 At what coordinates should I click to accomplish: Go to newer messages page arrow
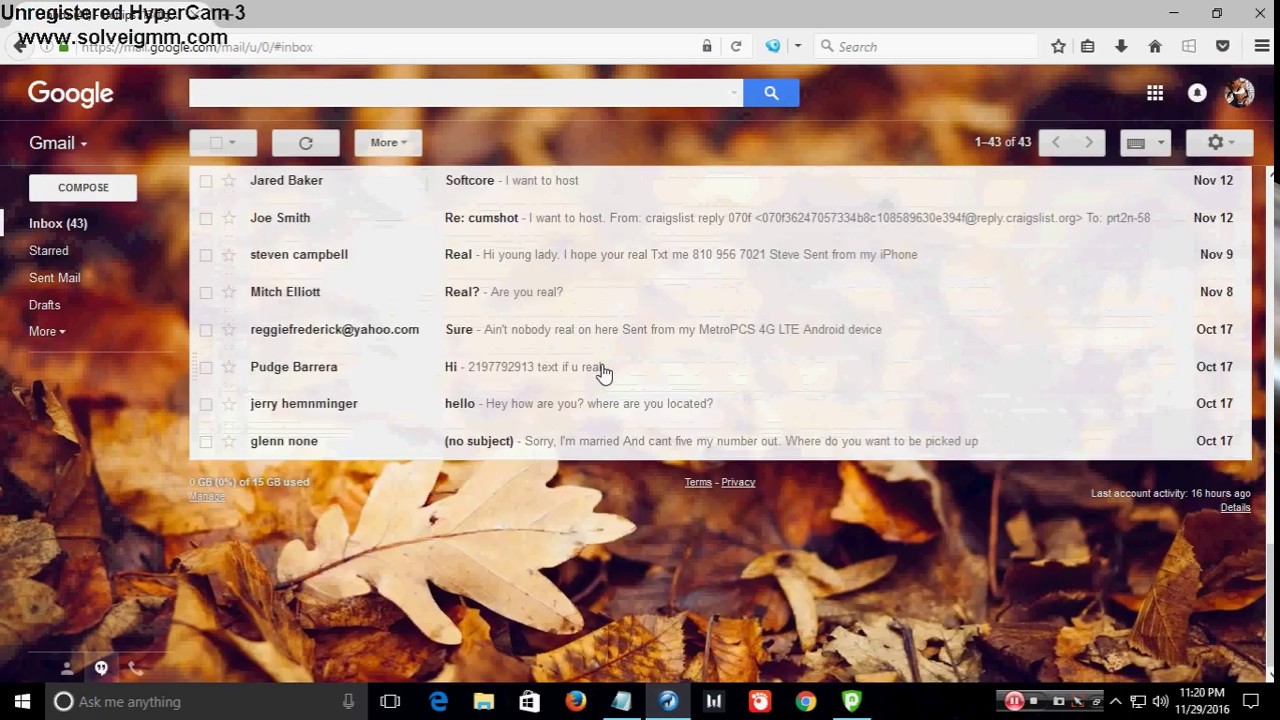(x=1056, y=143)
